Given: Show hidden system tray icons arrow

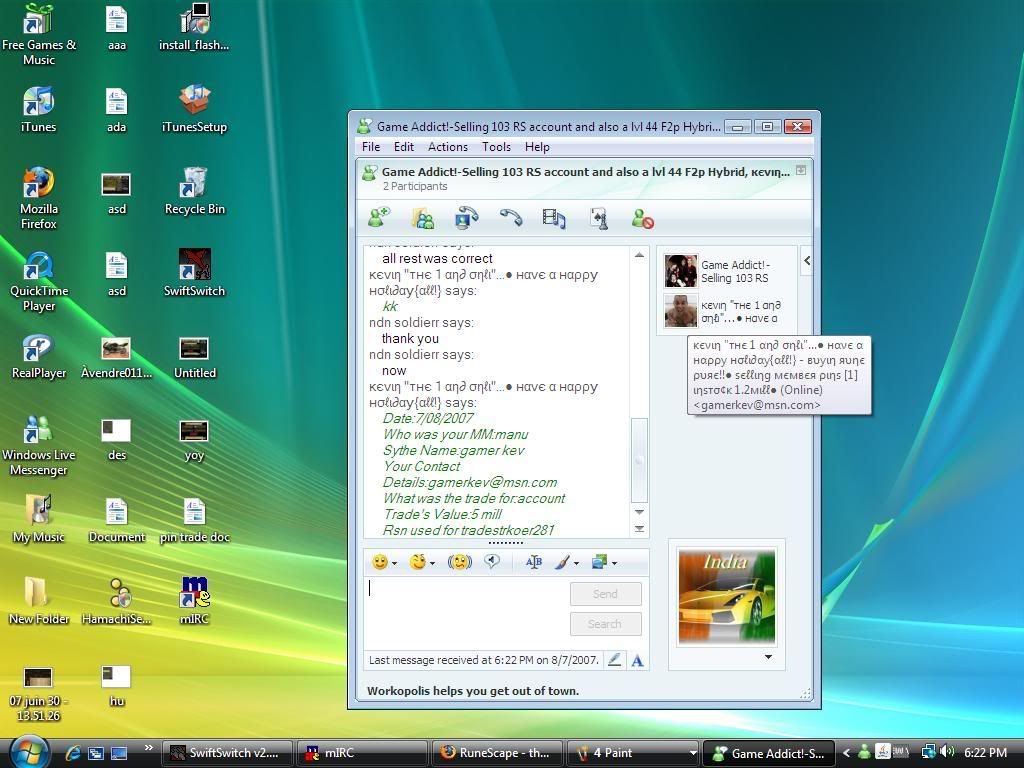Looking at the screenshot, I should 846,753.
